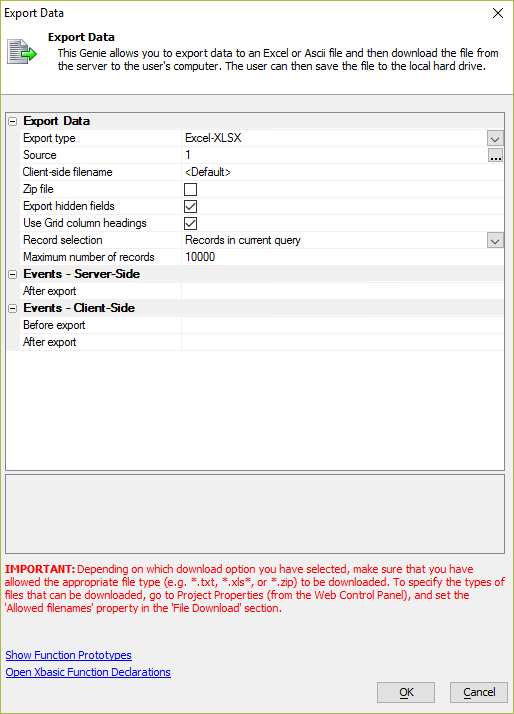Image resolution: width=514 pixels, height=714 pixels.
Task: Collapse the Events - Server-Side section
Action: [13, 274]
